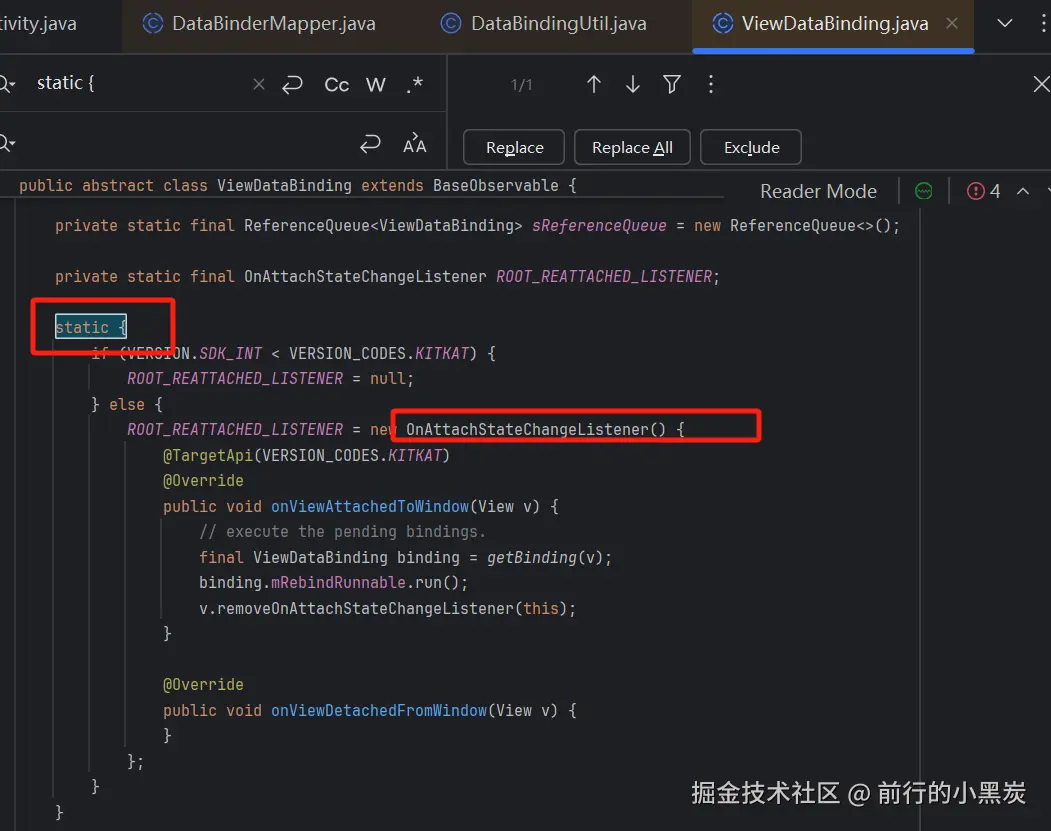This screenshot has width=1051, height=831.
Task: Switch to DataBindingUtil.java tab
Action: (x=544, y=24)
